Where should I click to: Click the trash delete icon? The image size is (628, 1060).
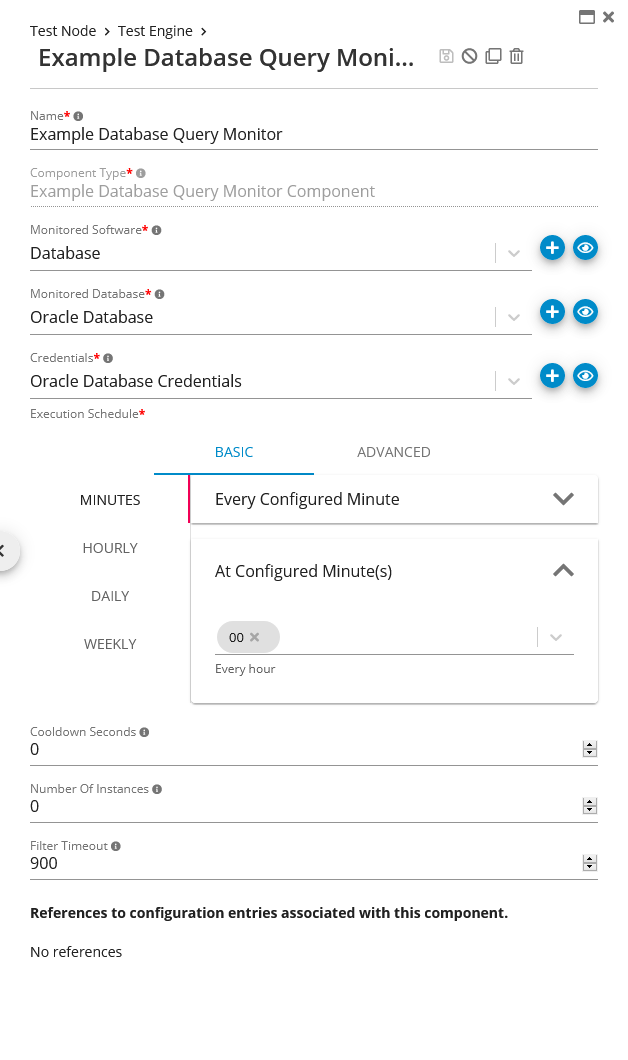coord(516,56)
